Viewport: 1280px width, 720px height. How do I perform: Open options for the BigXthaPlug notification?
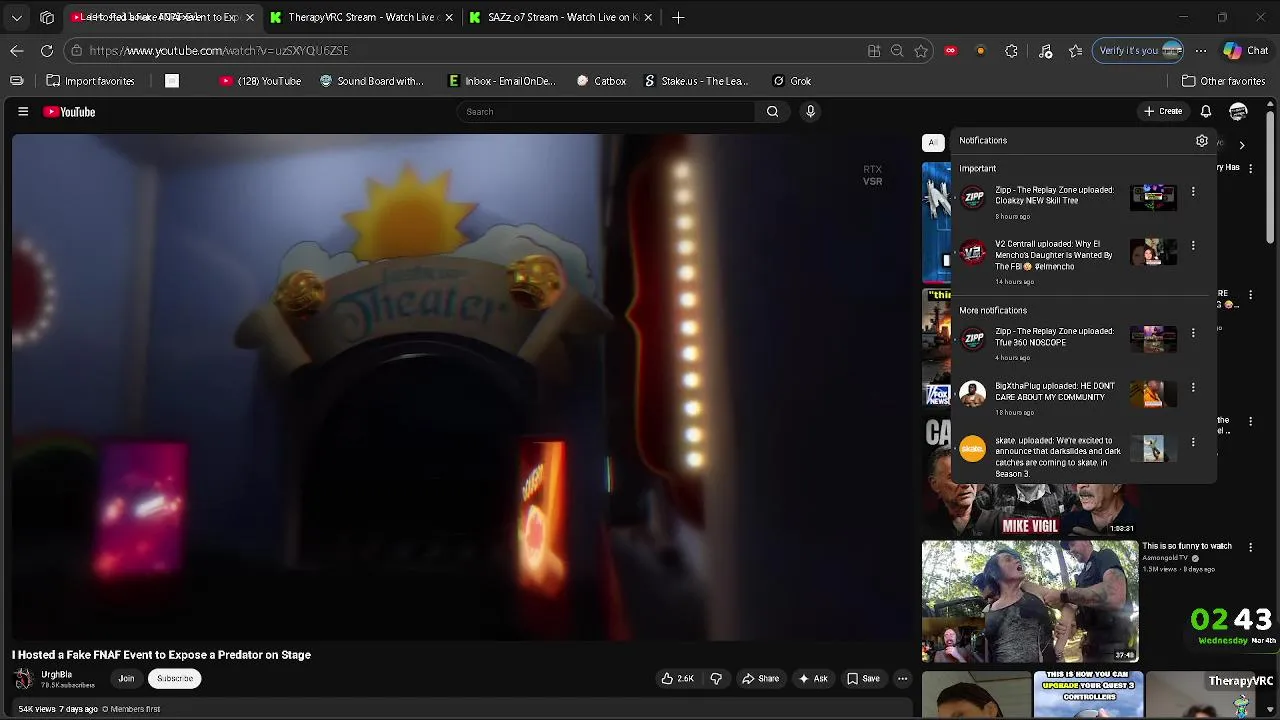[x=1193, y=387]
